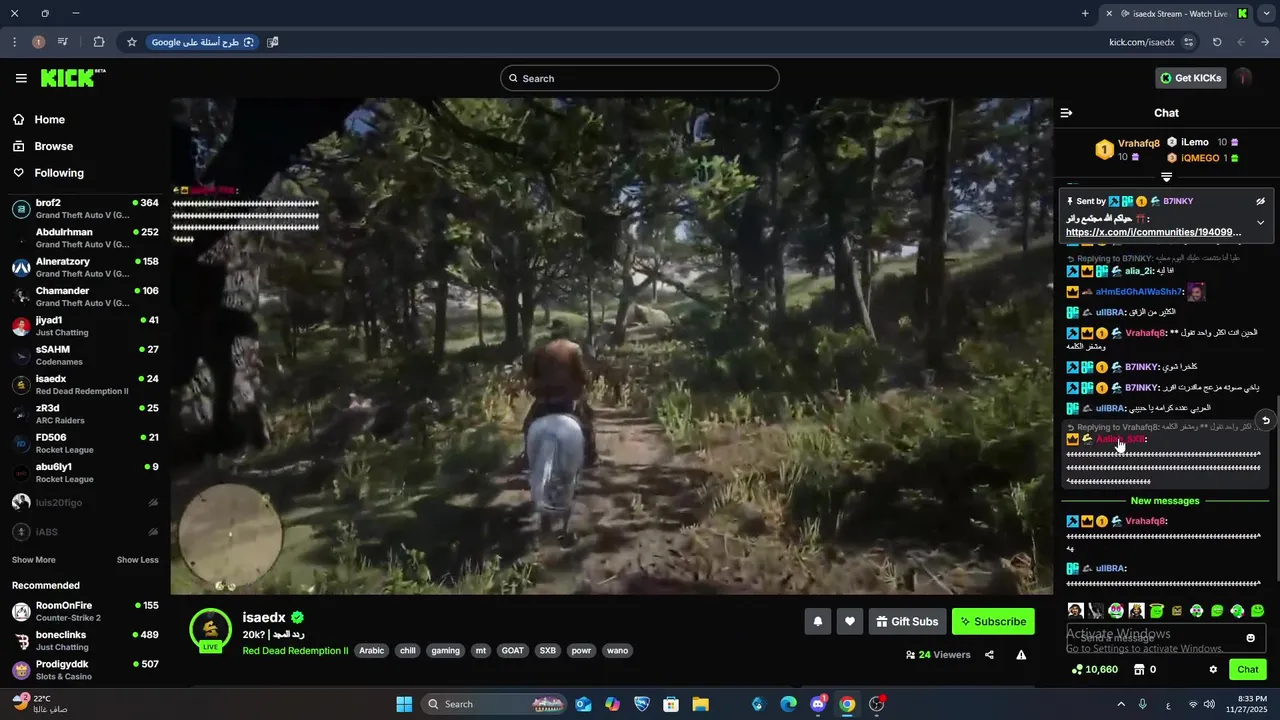
Task: Open the shop icon showing 0
Action: coord(1145,670)
